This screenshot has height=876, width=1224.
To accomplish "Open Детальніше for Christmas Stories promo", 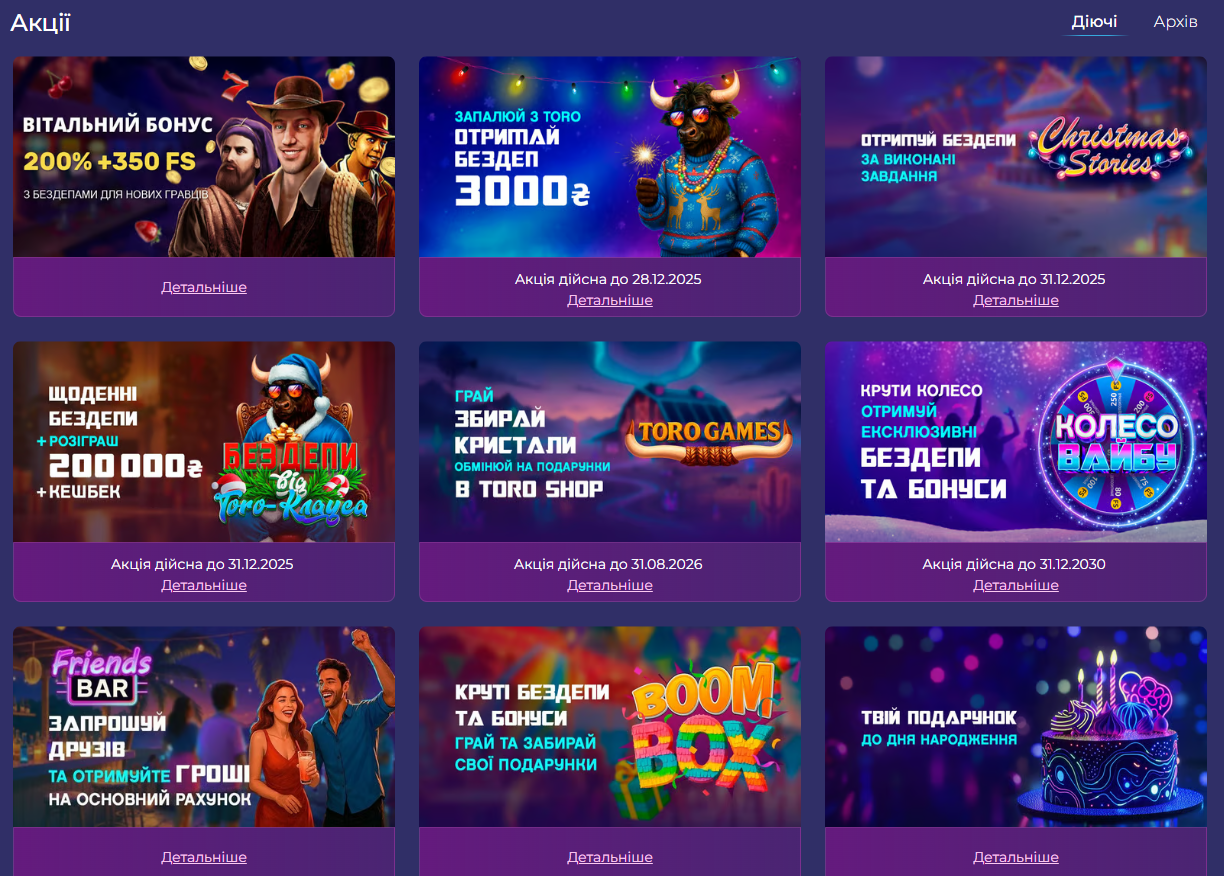I will tap(1016, 300).
